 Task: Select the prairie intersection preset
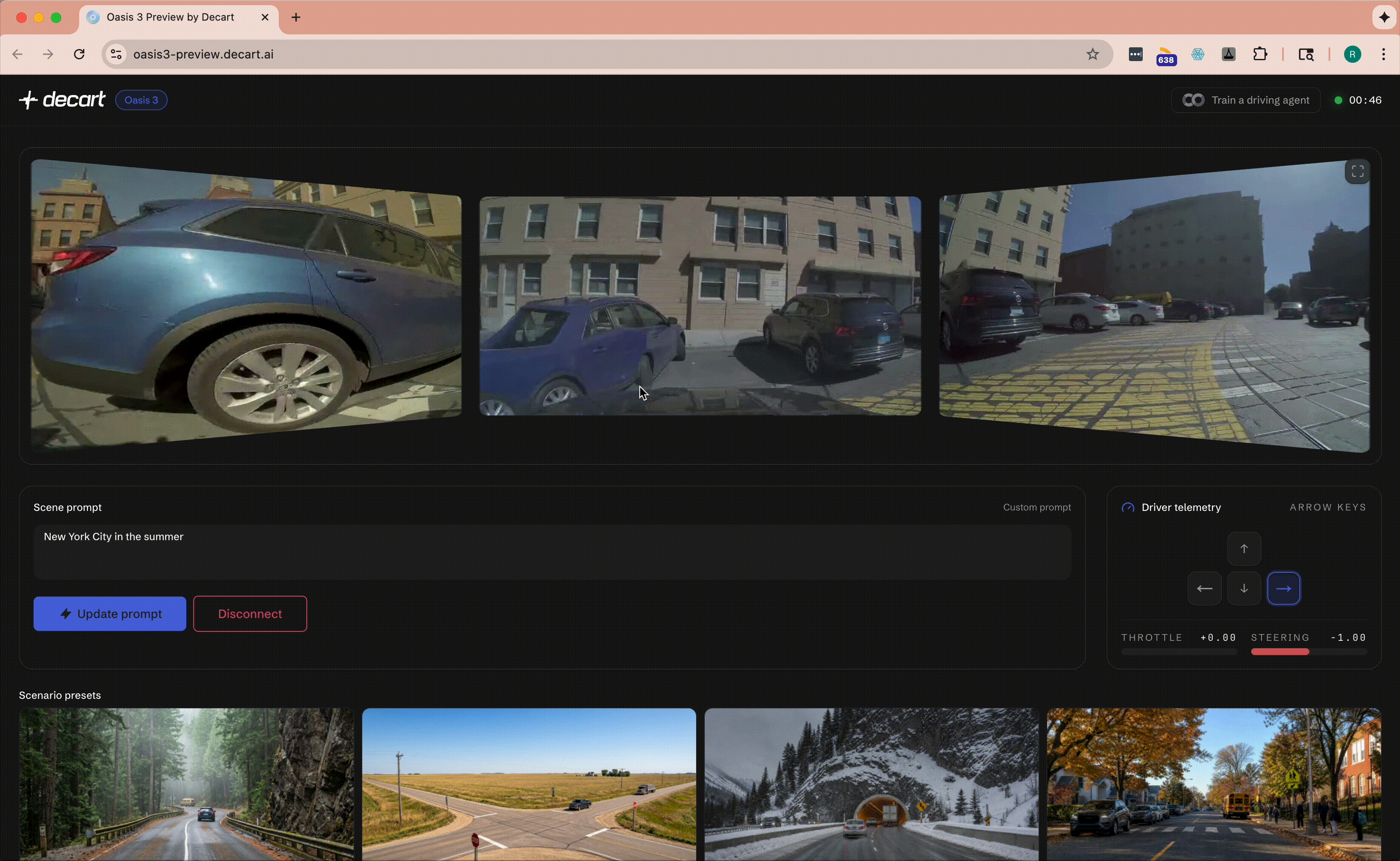(x=529, y=785)
